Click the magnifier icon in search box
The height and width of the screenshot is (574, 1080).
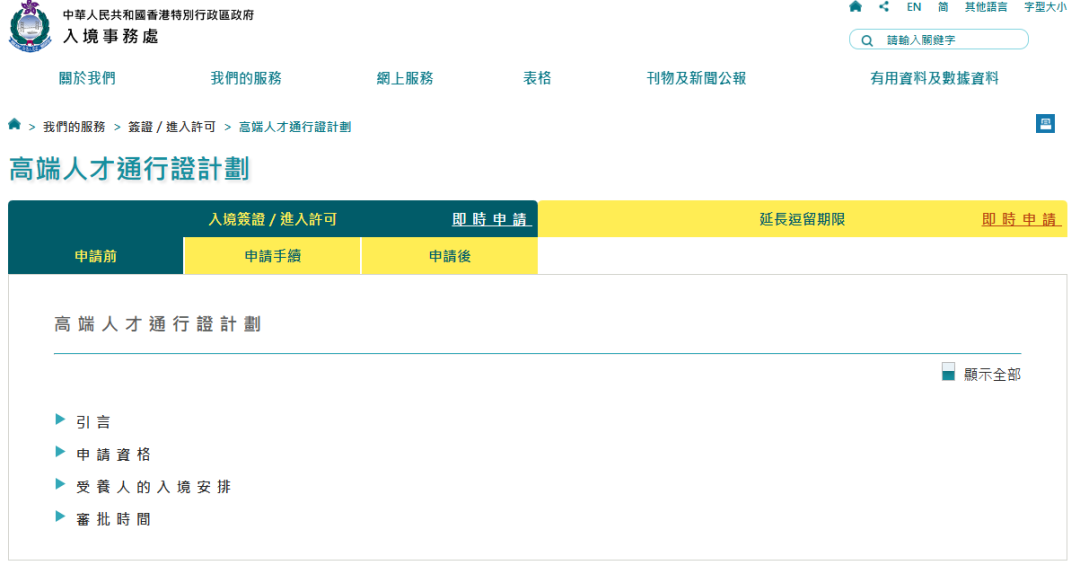pos(867,40)
